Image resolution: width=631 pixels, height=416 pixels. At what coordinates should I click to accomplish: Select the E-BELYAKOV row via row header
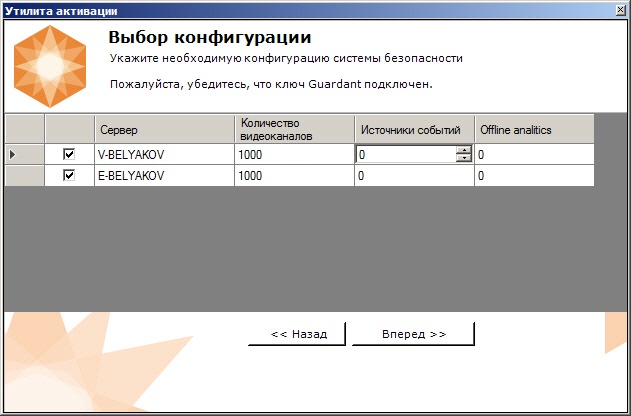point(24,175)
